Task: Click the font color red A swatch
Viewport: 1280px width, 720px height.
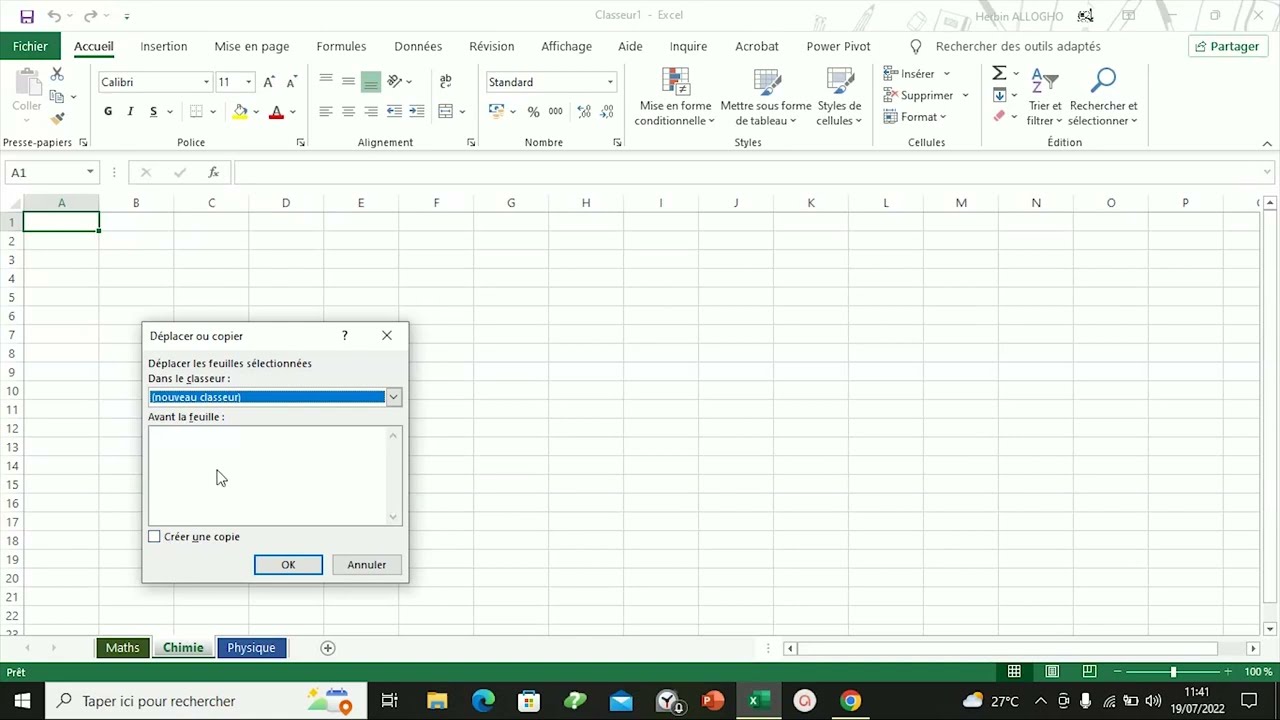Action: [x=276, y=112]
